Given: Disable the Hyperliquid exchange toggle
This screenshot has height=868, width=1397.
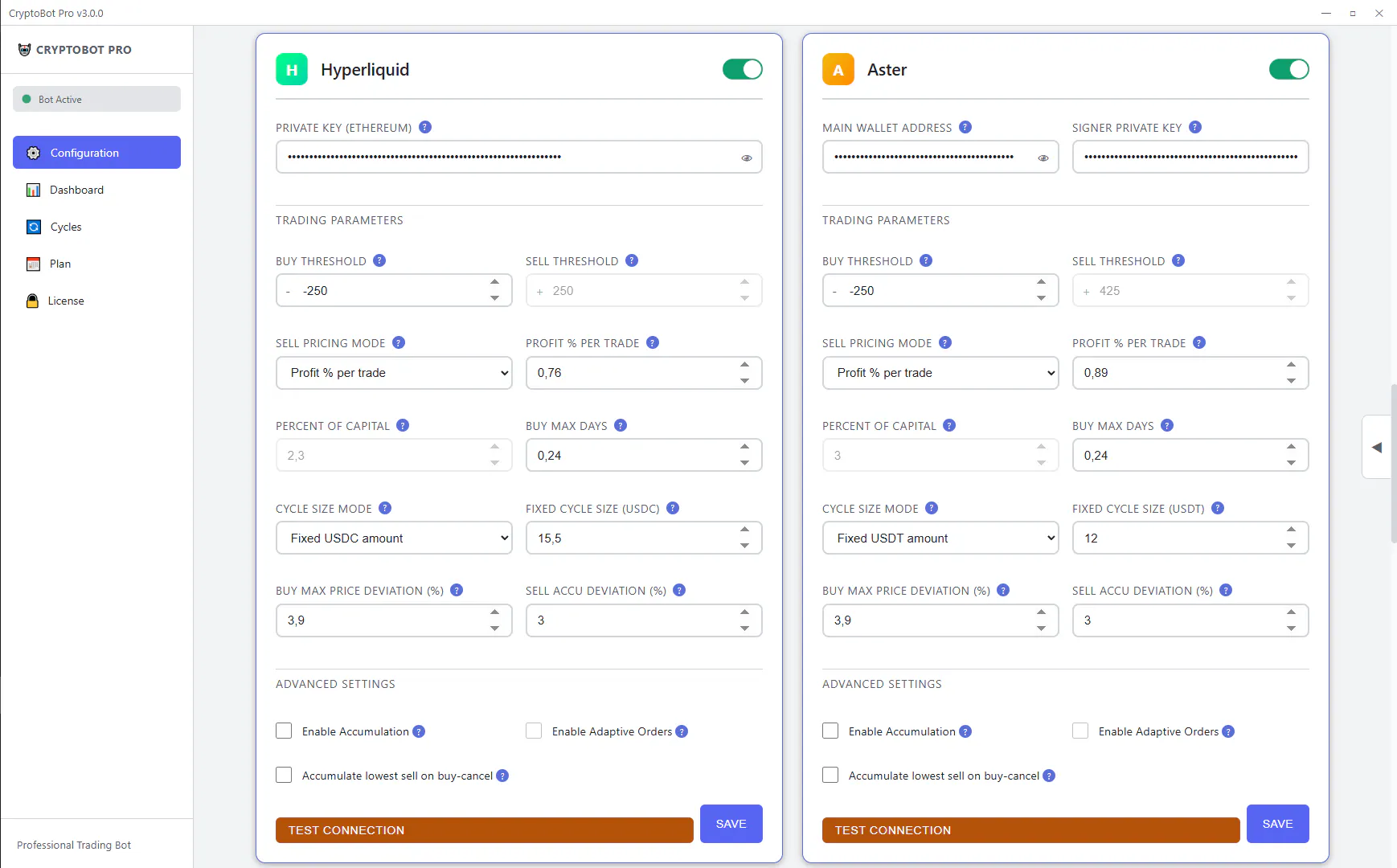Looking at the screenshot, I should 743,69.
